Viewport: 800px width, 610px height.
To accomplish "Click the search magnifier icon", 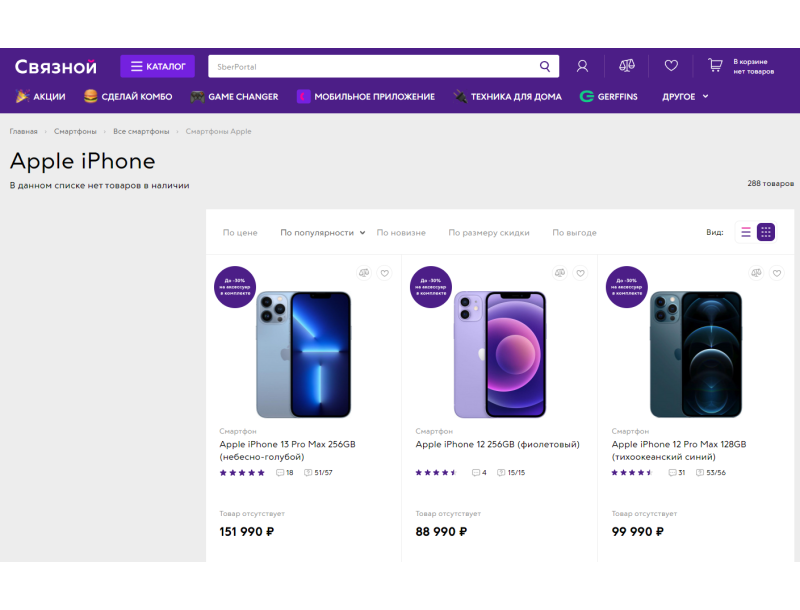I will click(545, 67).
